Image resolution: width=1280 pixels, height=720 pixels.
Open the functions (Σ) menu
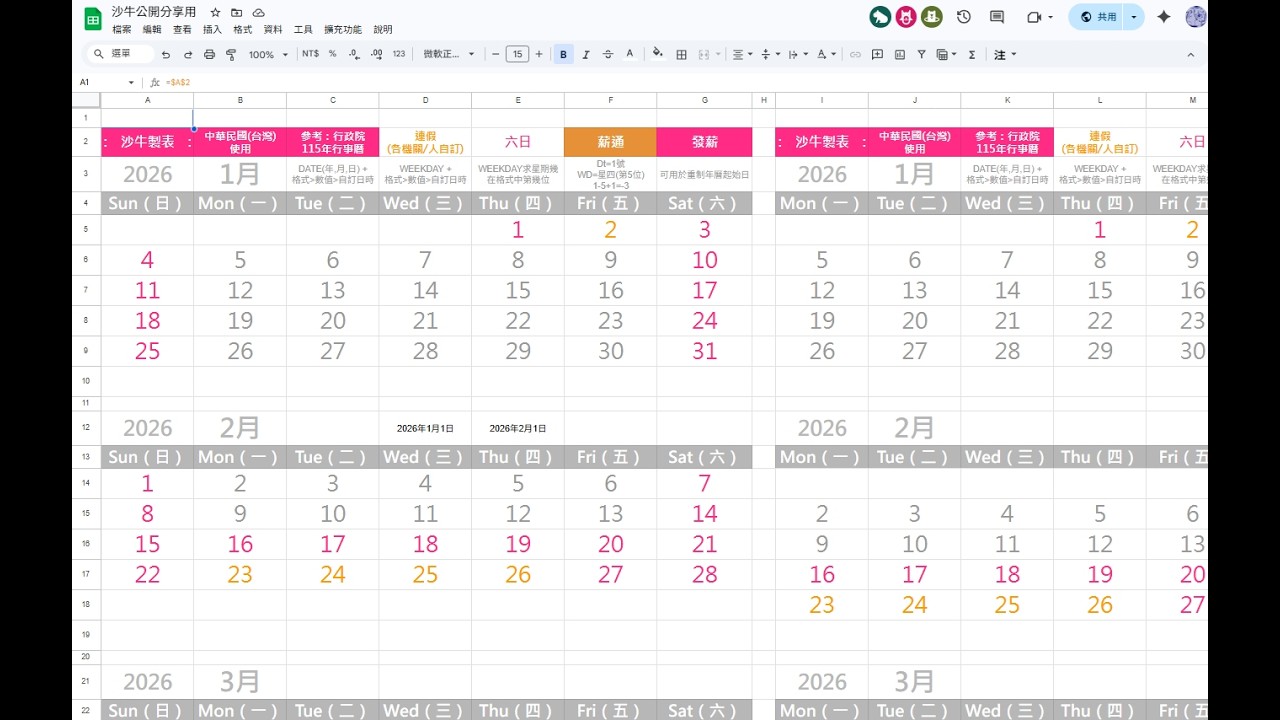pyautogui.click(x=972, y=54)
